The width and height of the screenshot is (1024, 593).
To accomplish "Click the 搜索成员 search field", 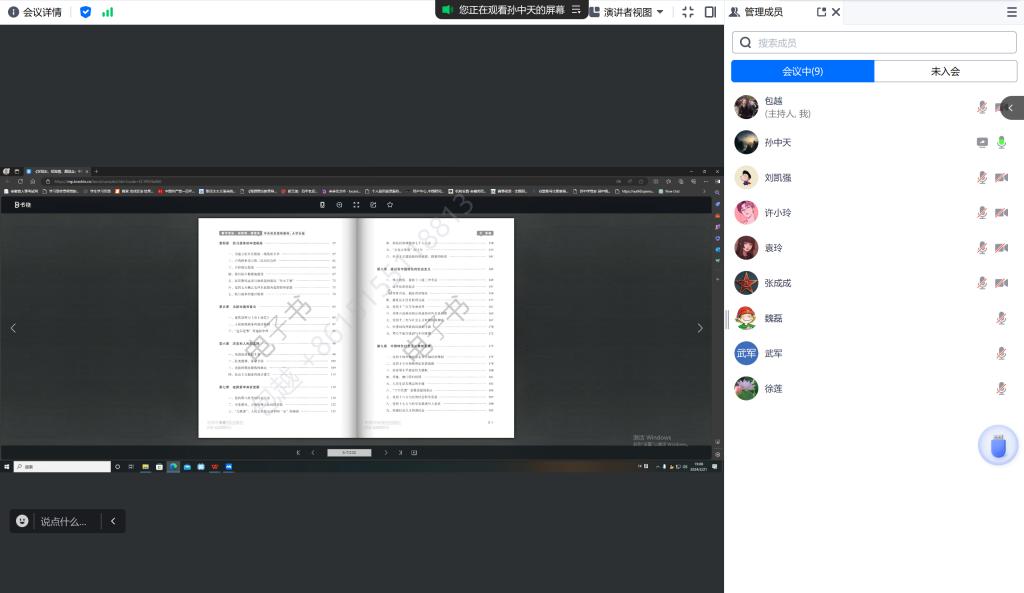I will click(874, 42).
